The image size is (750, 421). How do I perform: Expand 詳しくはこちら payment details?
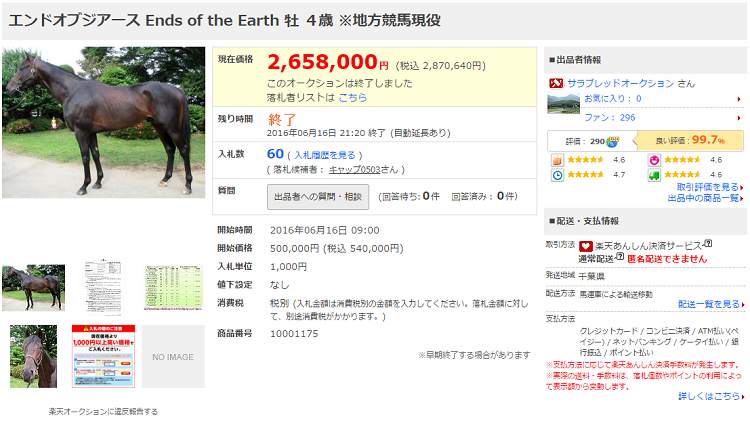pos(709,396)
